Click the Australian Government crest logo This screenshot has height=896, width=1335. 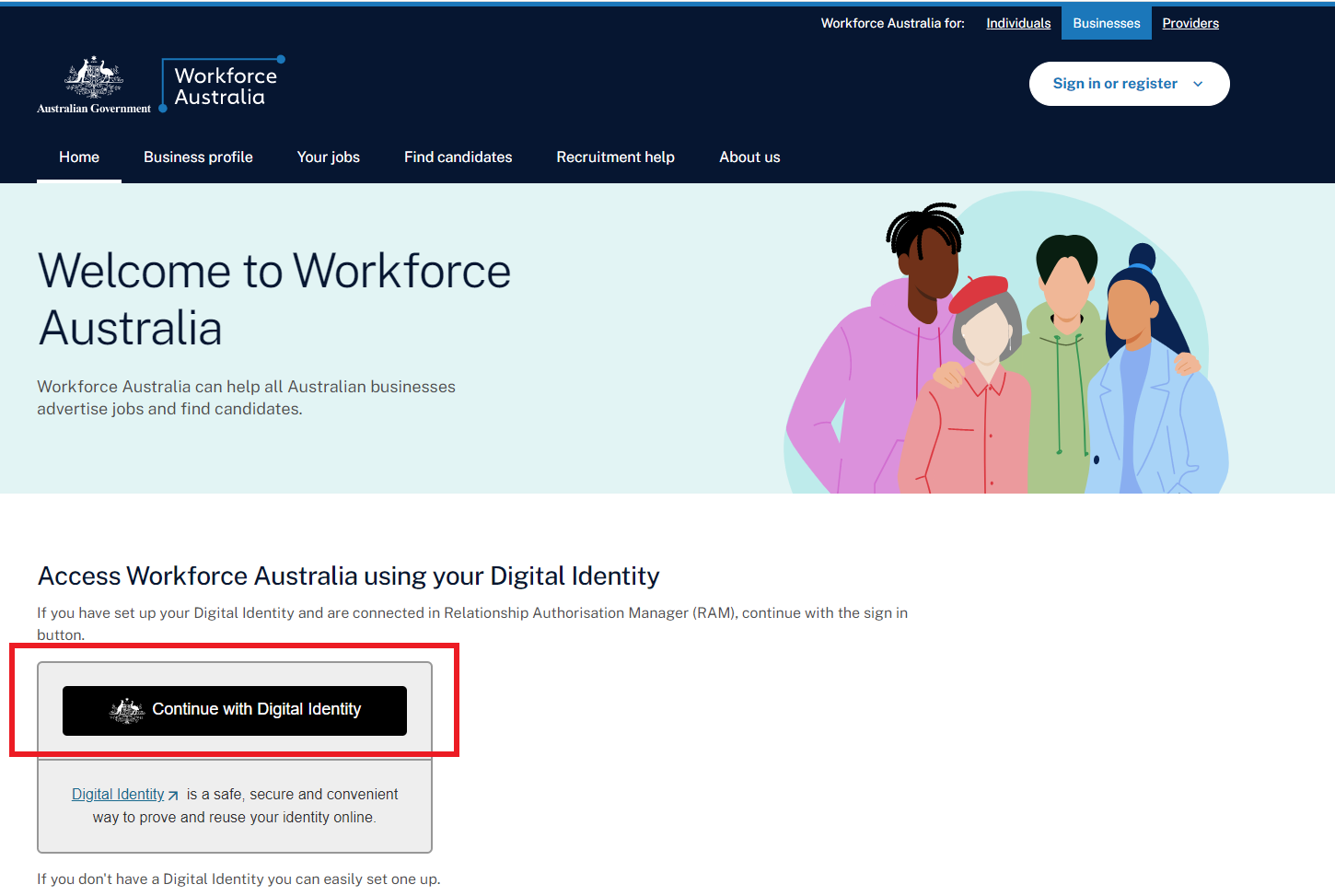94,85
